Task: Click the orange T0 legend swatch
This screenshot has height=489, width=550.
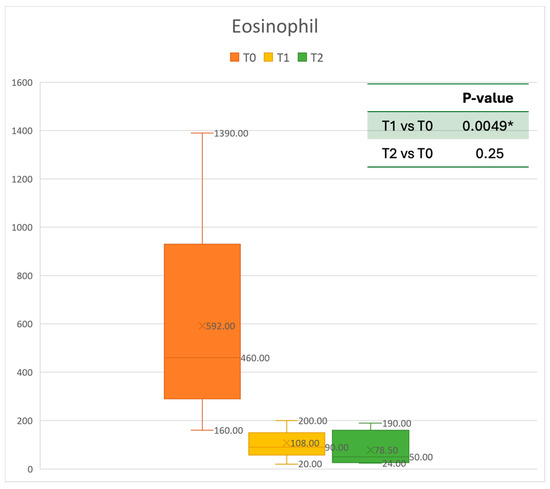Action: [234, 57]
